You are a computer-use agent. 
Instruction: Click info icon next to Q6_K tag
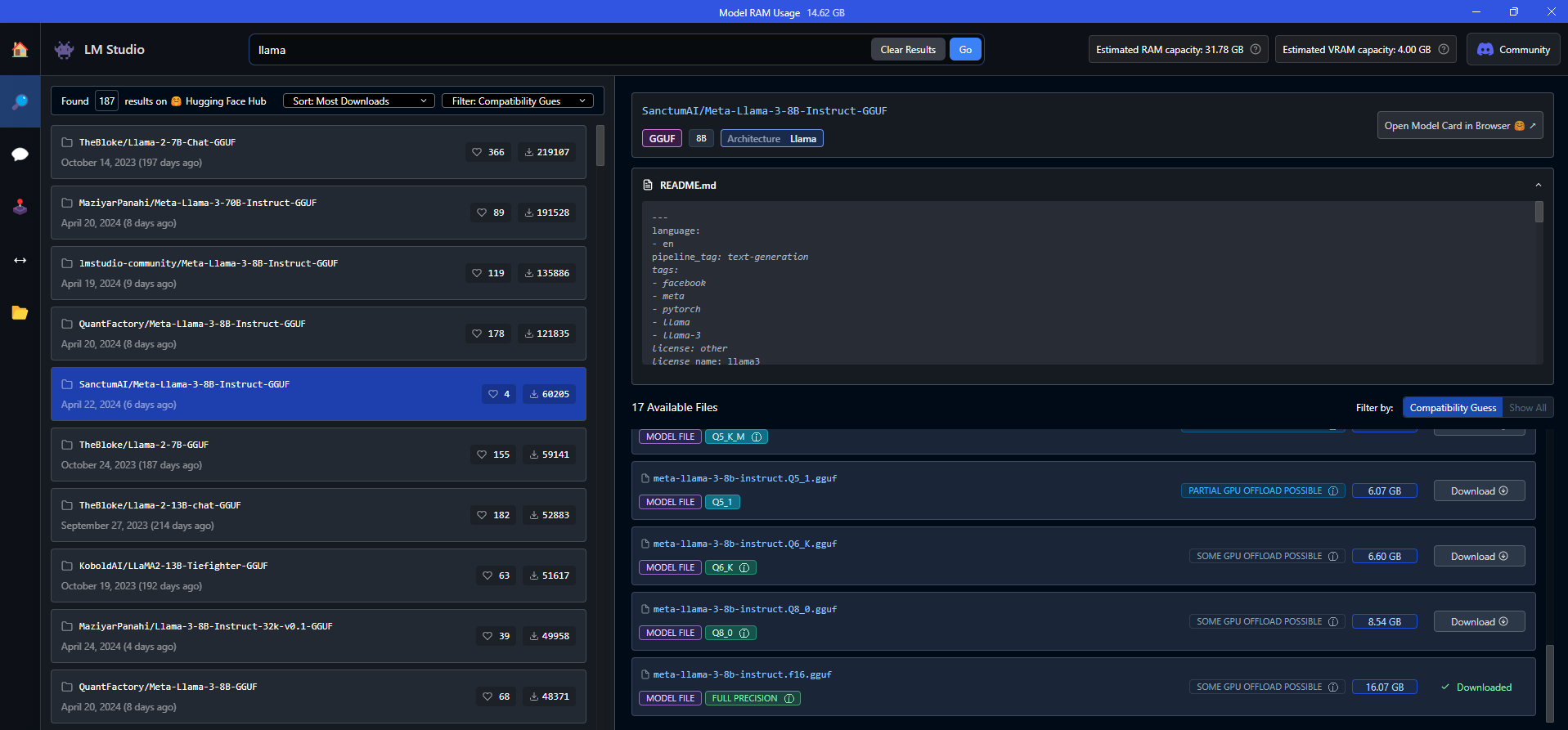click(x=744, y=567)
